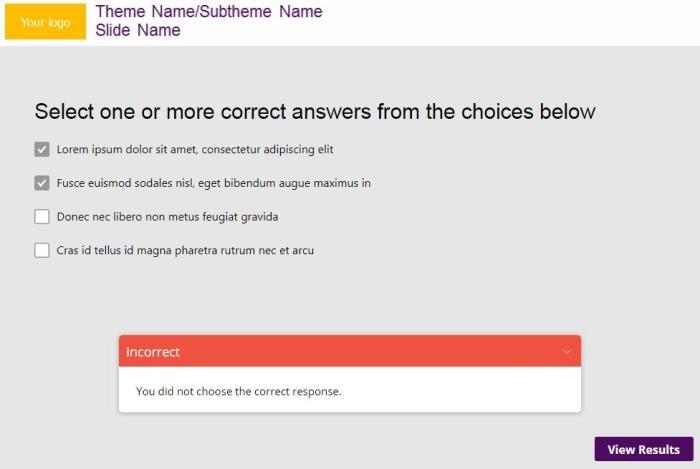The image size is (700, 469).
Task: Enable the 'Cras id tellus' checkbox
Action: (x=42, y=250)
